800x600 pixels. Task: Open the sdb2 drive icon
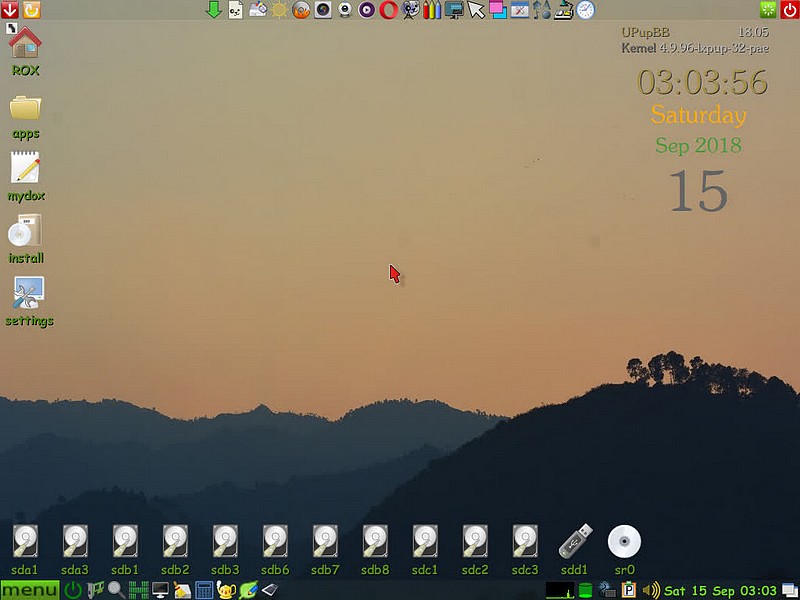174,542
